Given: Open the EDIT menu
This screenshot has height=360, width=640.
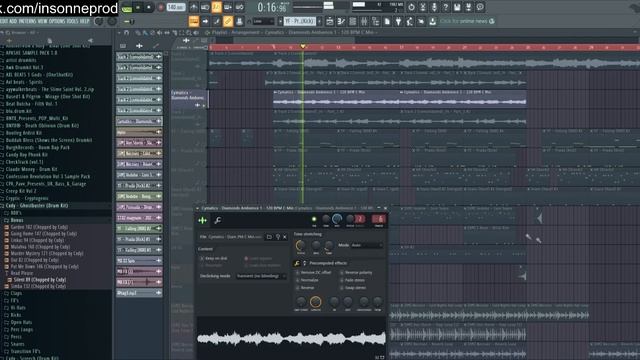Looking at the screenshot, I should pos(4,21).
